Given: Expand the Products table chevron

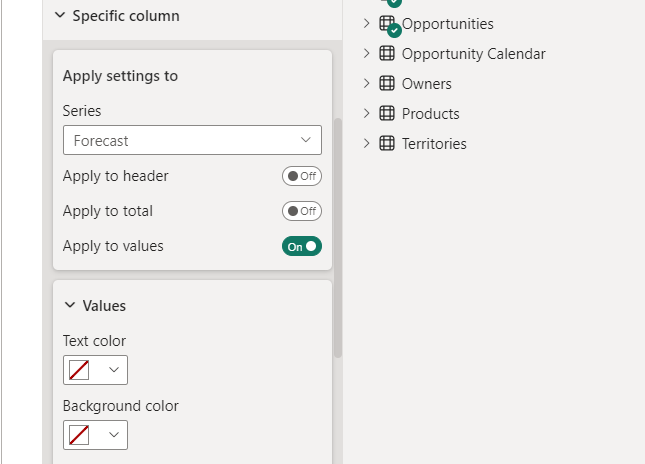Looking at the screenshot, I should point(366,114).
